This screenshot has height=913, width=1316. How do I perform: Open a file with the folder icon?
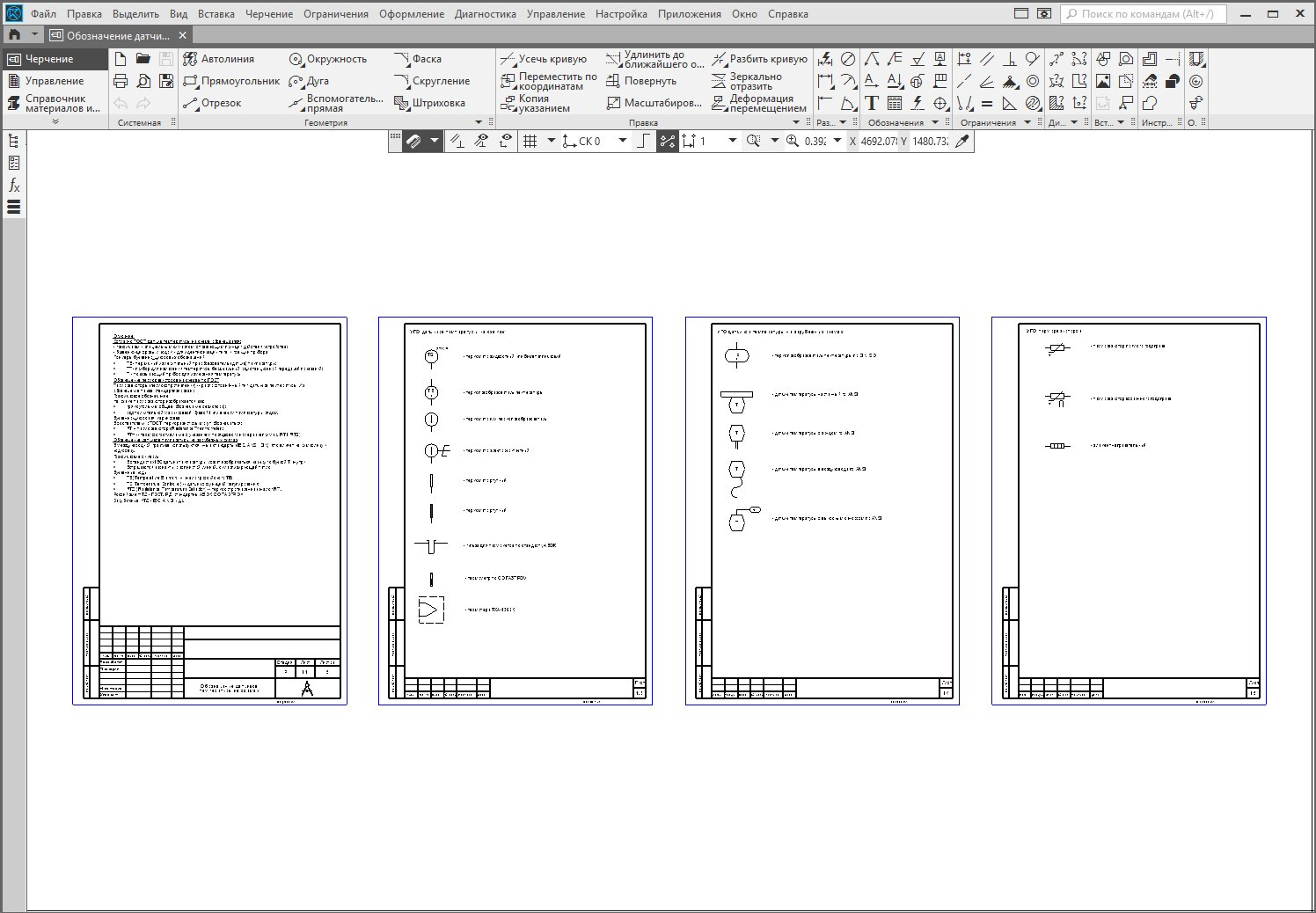(143, 59)
